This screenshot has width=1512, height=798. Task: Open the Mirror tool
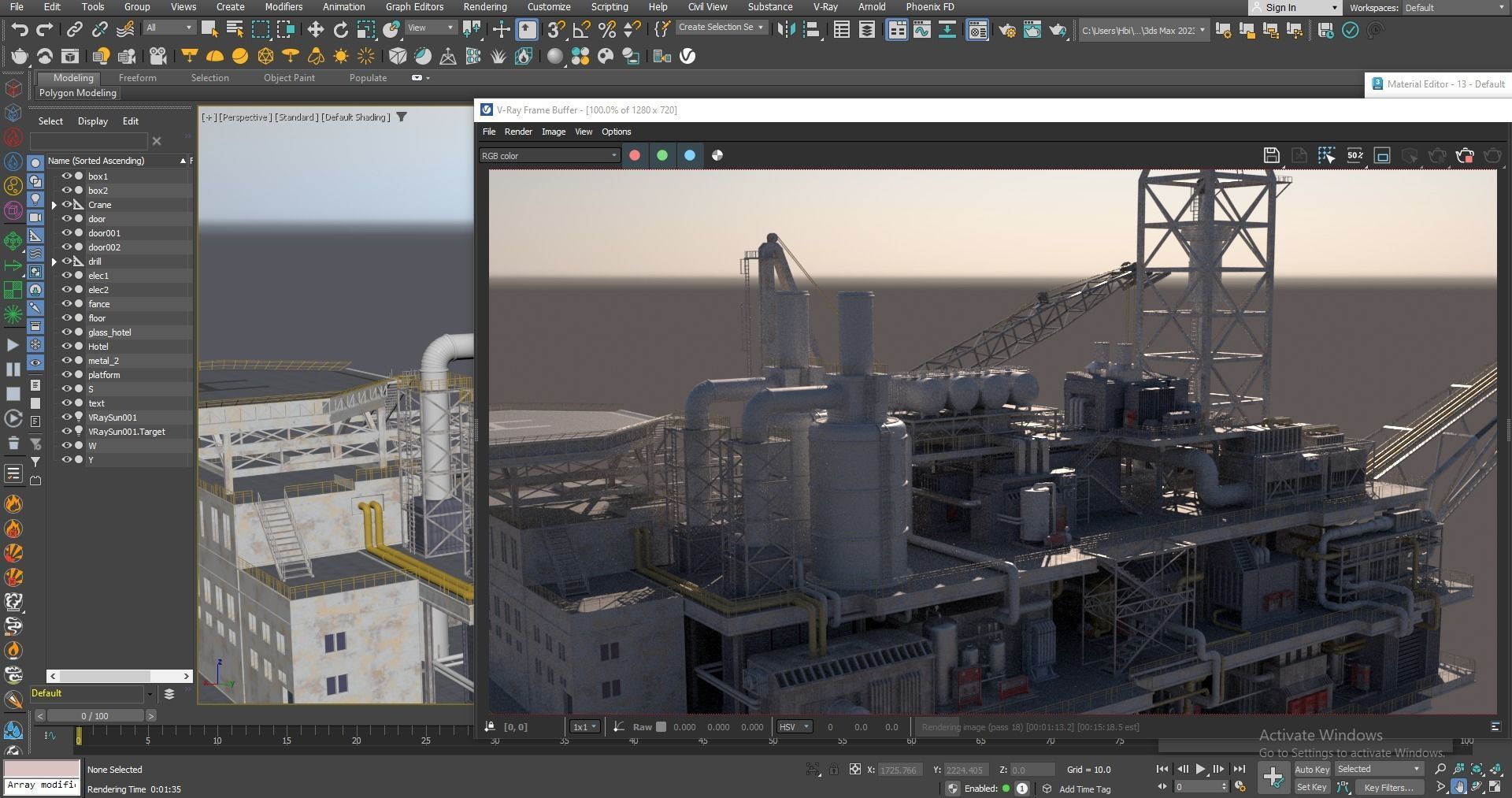(786, 30)
